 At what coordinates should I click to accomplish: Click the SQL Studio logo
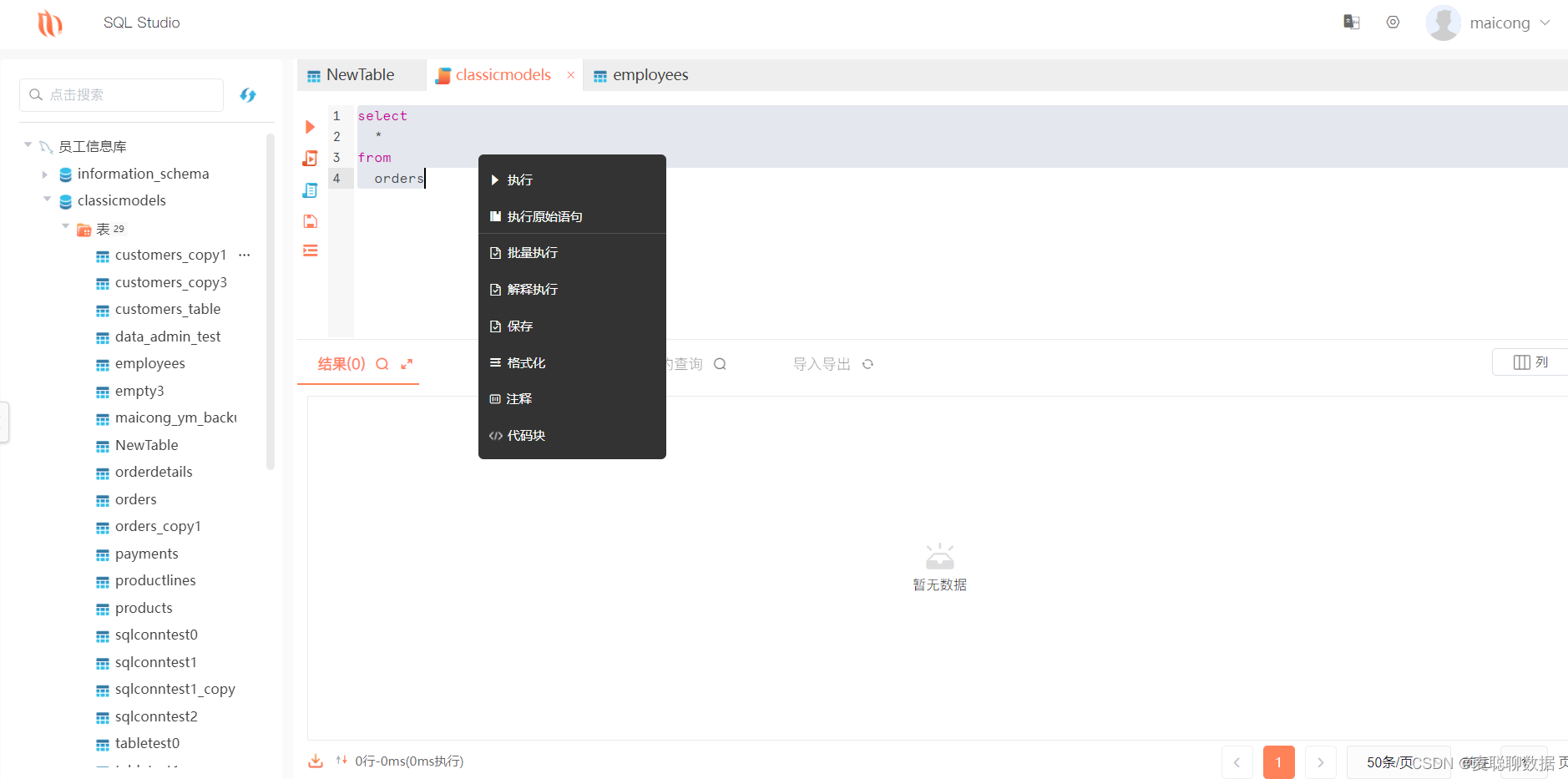(x=50, y=23)
